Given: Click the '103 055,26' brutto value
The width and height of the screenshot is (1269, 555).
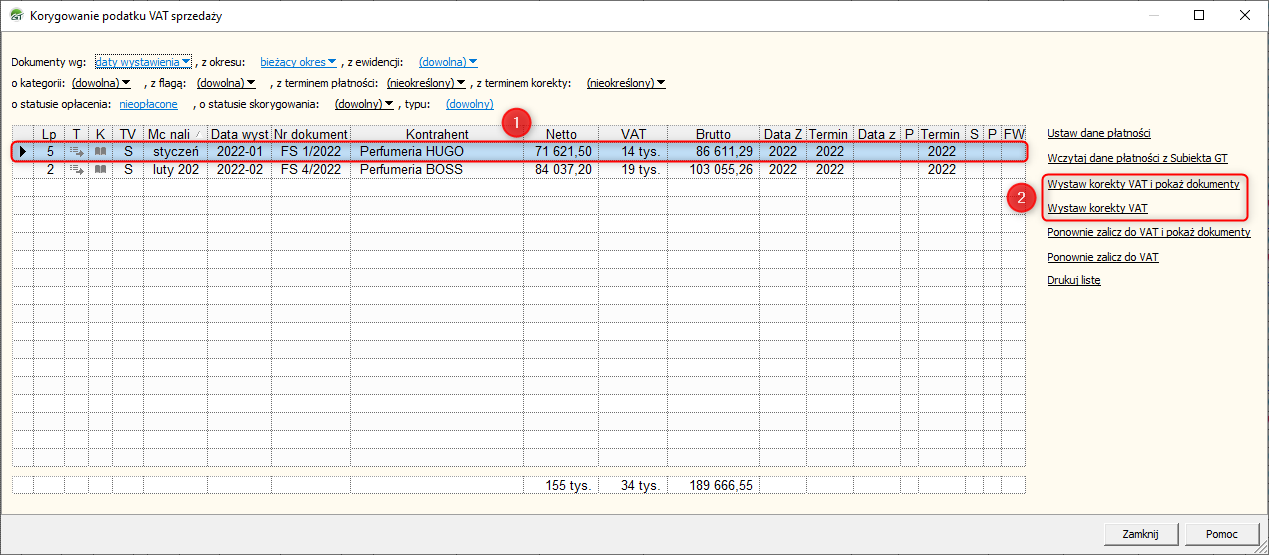Looking at the screenshot, I should click(720, 170).
